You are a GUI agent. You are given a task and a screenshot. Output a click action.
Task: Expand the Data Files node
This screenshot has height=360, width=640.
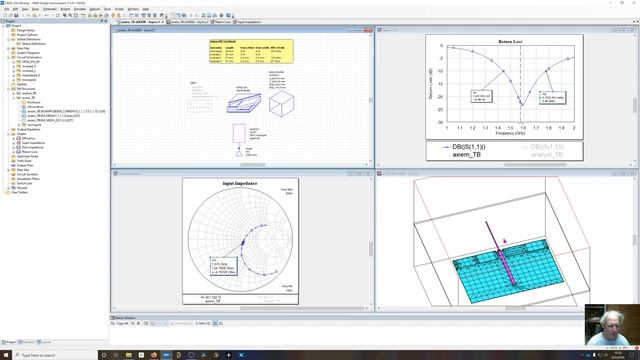point(9,48)
